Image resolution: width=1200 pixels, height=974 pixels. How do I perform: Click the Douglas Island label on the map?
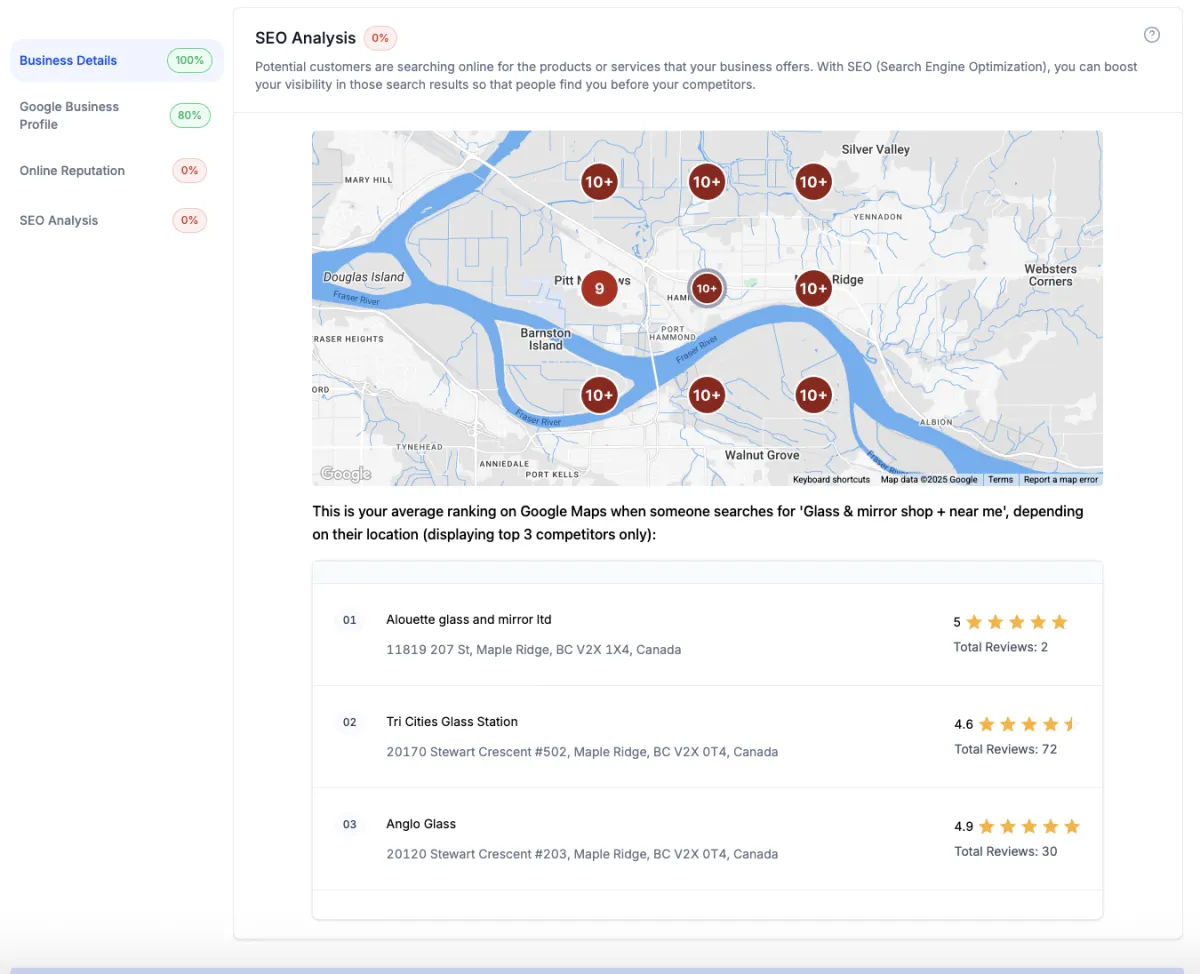pyautogui.click(x=364, y=277)
